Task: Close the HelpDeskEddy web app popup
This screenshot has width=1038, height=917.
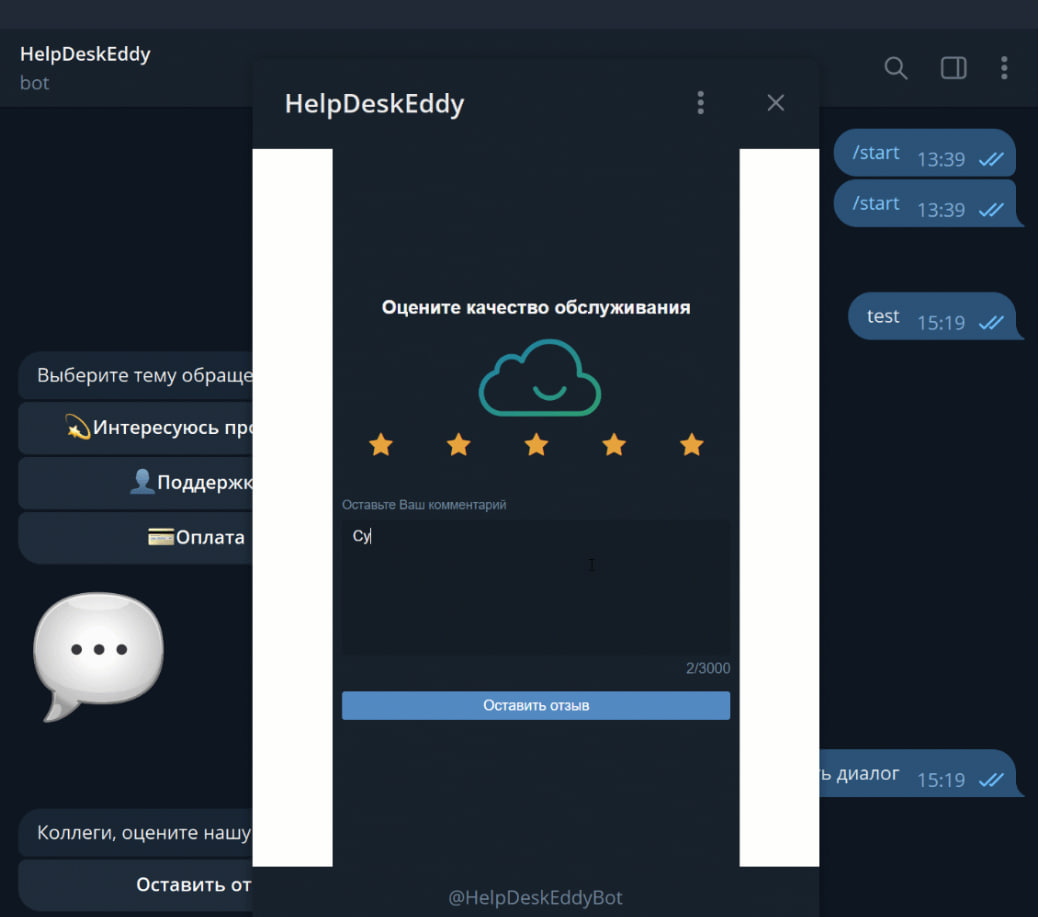Action: tap(775, 103)
